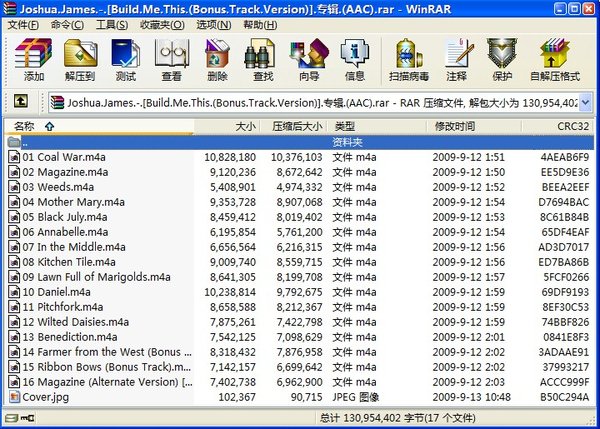
Task: Click the Cover.jpg image file icon
Action: [x=14, y=397]
